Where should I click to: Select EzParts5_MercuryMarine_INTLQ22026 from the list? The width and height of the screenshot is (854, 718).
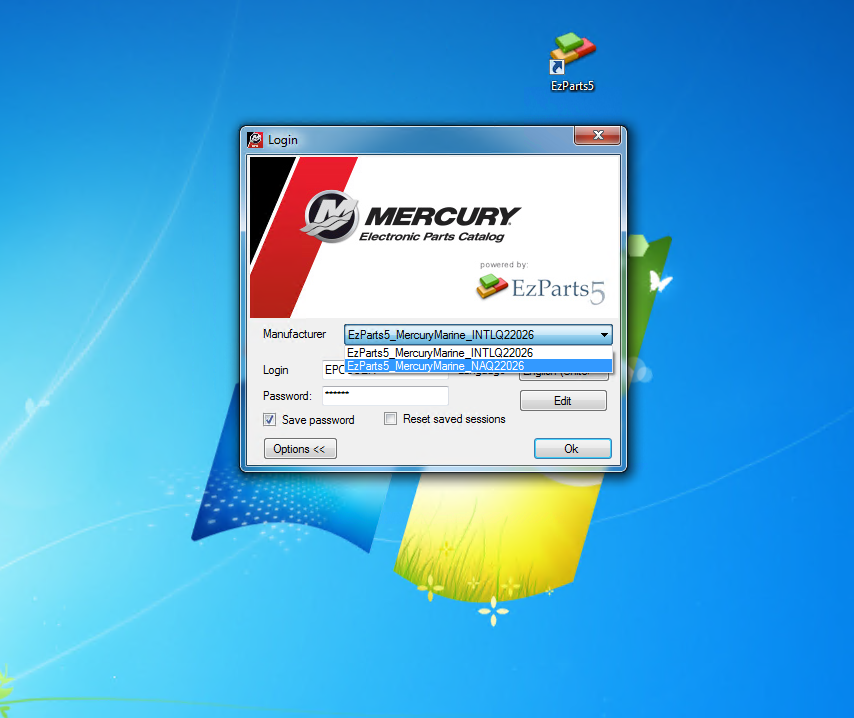479,352
